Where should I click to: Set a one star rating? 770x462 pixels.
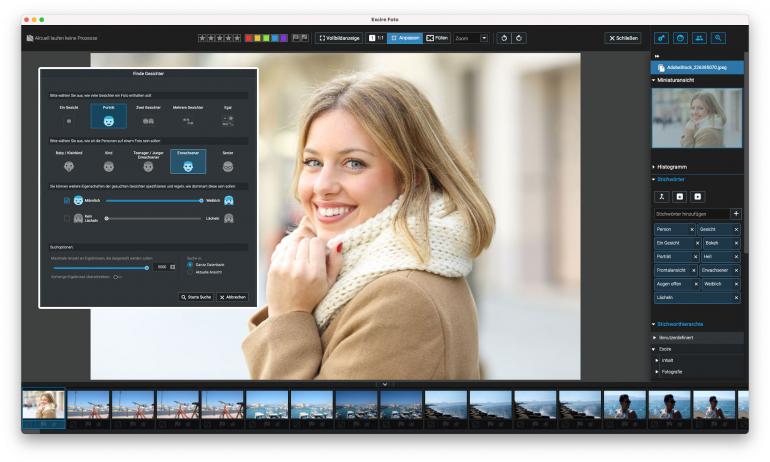[x=202, y=38]
